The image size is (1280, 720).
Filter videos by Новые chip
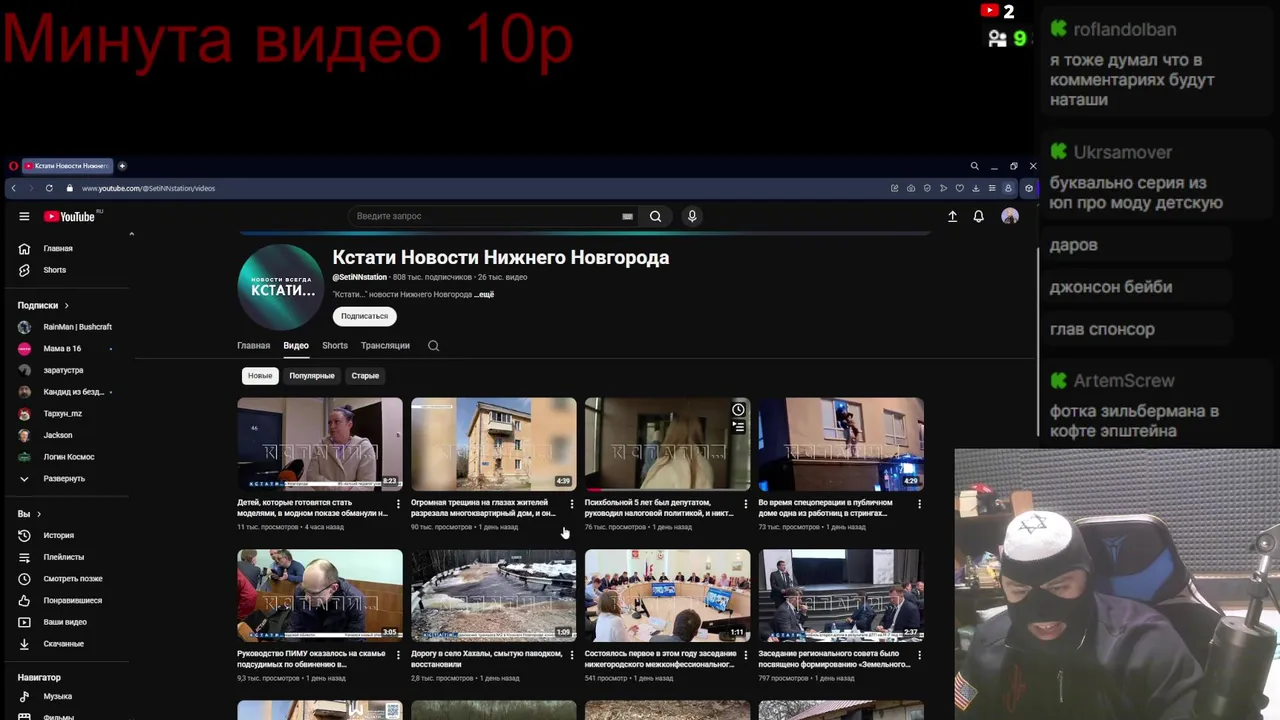click(x=260, y=376)
